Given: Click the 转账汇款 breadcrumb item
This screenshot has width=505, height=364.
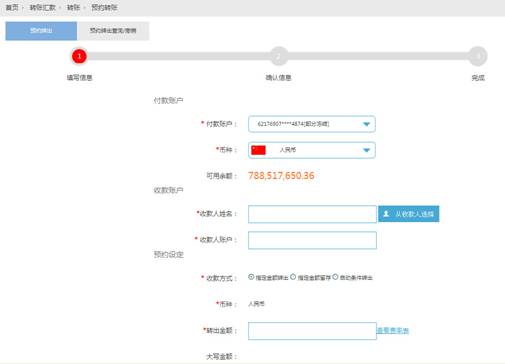Looking at the screenshot, I should [x=43, y=7].
